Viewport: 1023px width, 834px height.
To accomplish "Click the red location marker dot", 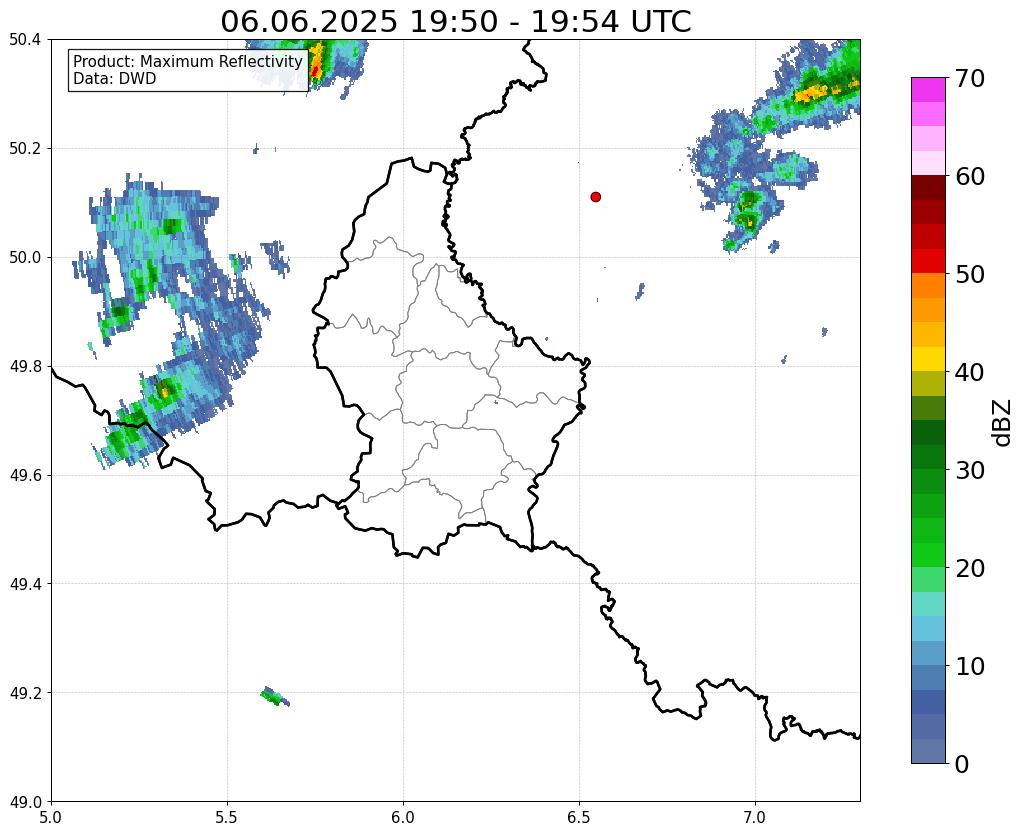I will click(x=596, y=197).
